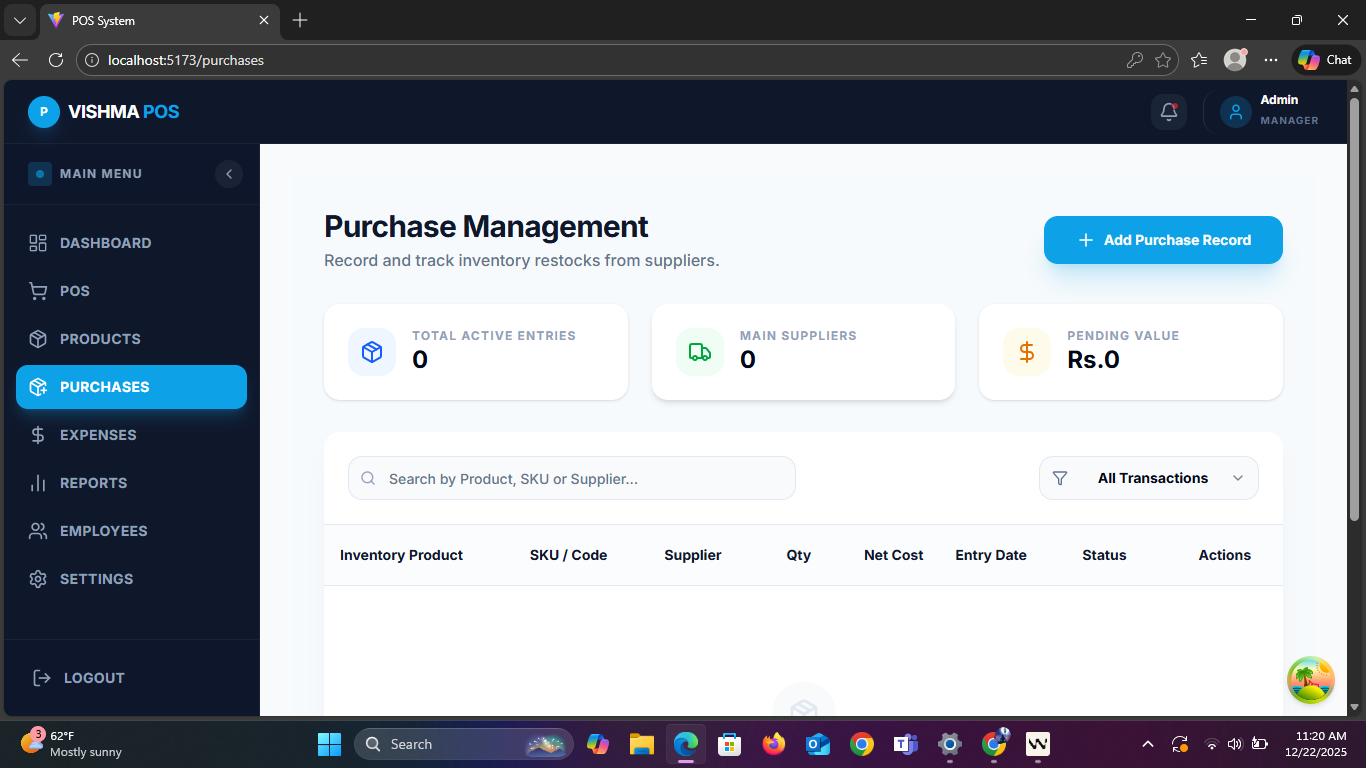Click the dollar icon on Pending Value
Viewport: 1366px width, 768px height.
coord(1027,352)
